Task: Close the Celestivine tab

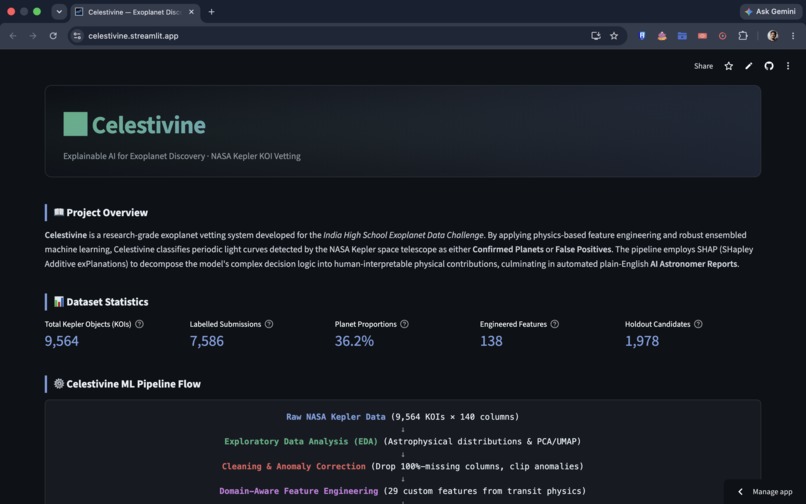Action: coord(191,12)
